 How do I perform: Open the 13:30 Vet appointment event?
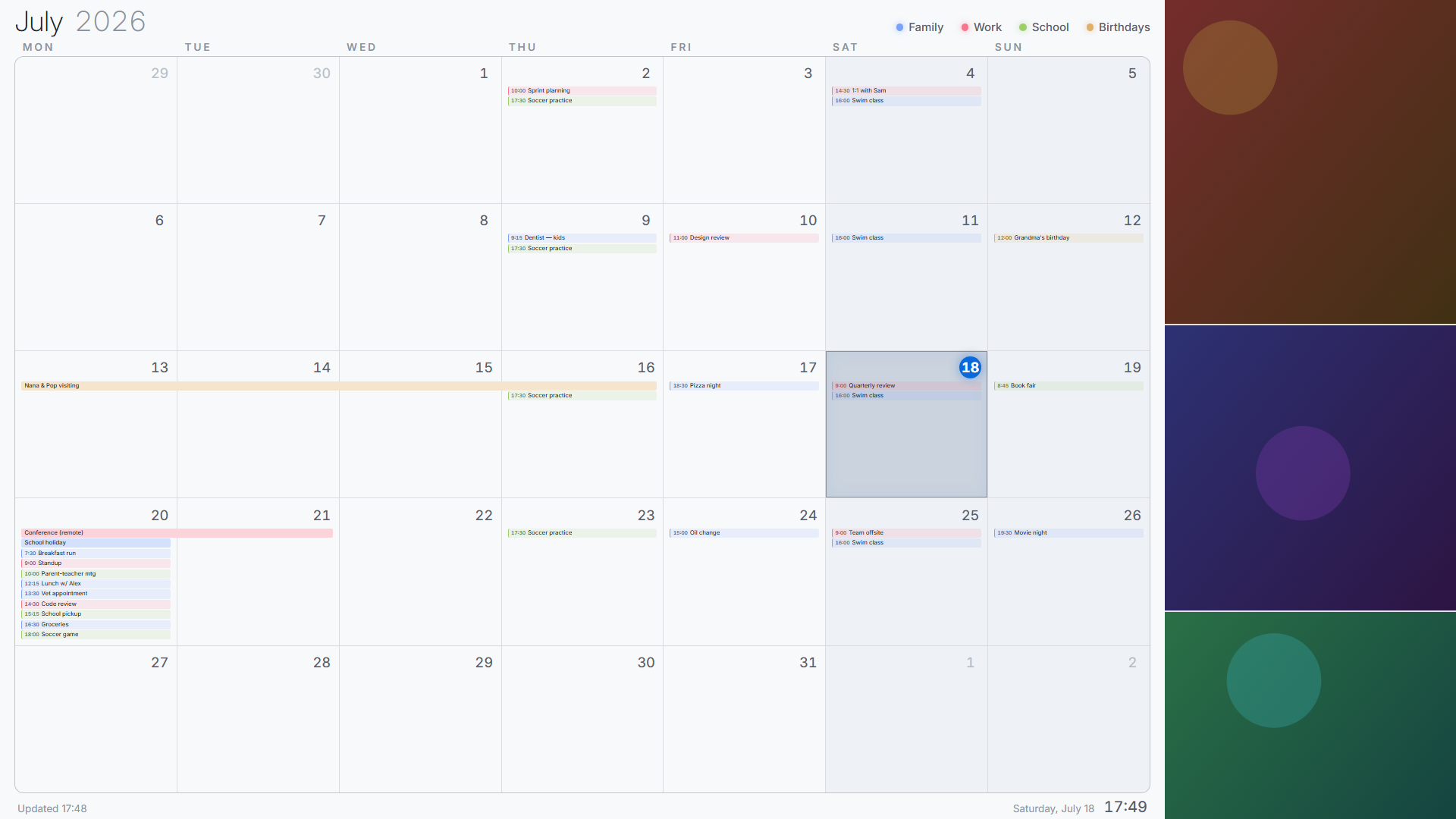(x=96, y=594)
